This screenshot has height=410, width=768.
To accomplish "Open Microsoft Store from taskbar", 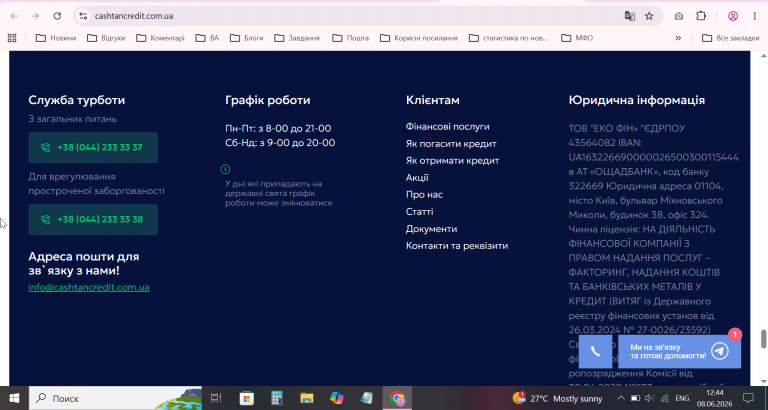I will (246, 398).
